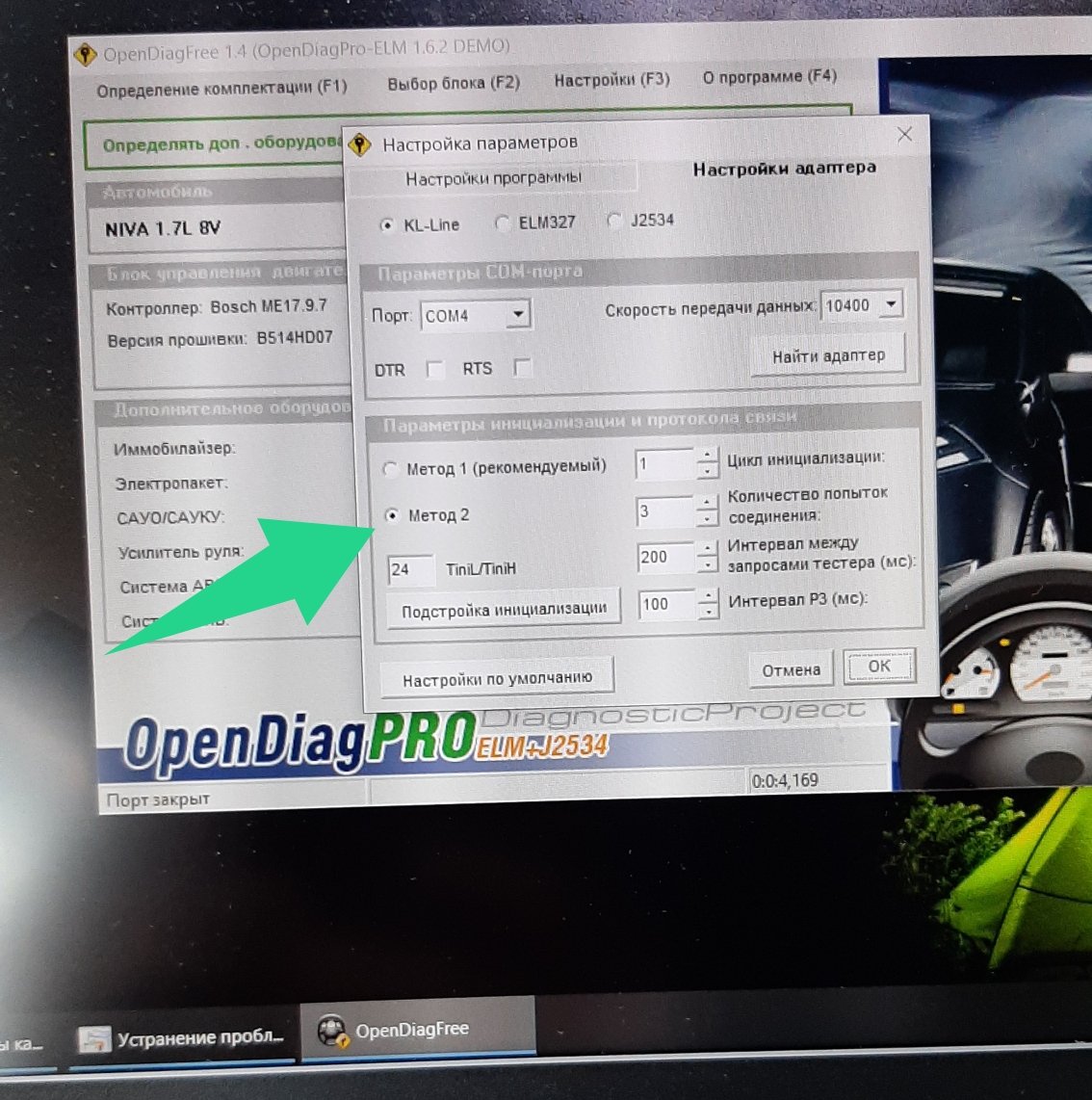Screen dimensions: 1092x1100
Task: Click the Интервал P3 field with 100
Action: (x=668, y=603)
